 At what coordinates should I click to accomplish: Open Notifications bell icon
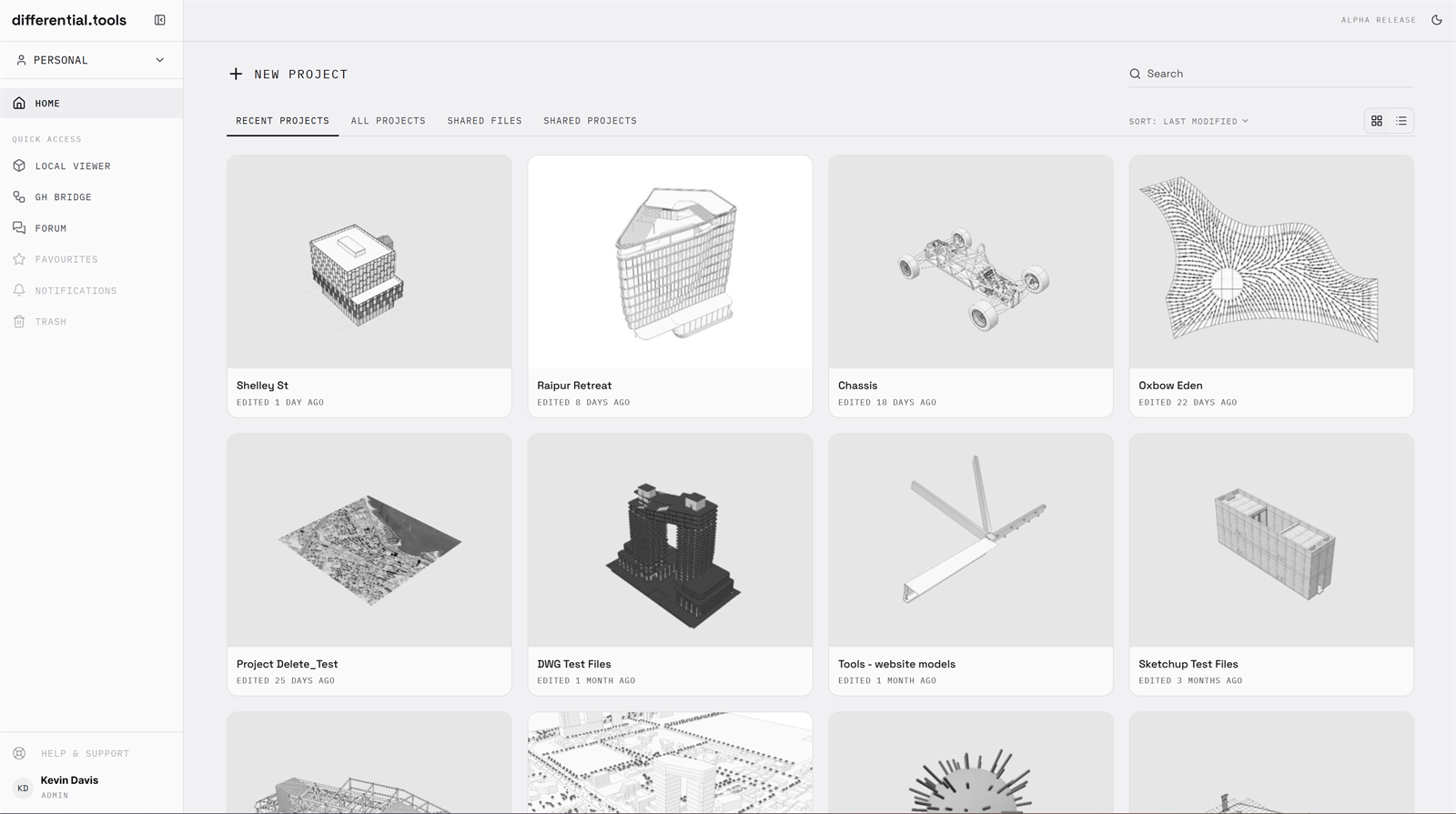click(19, 290)
